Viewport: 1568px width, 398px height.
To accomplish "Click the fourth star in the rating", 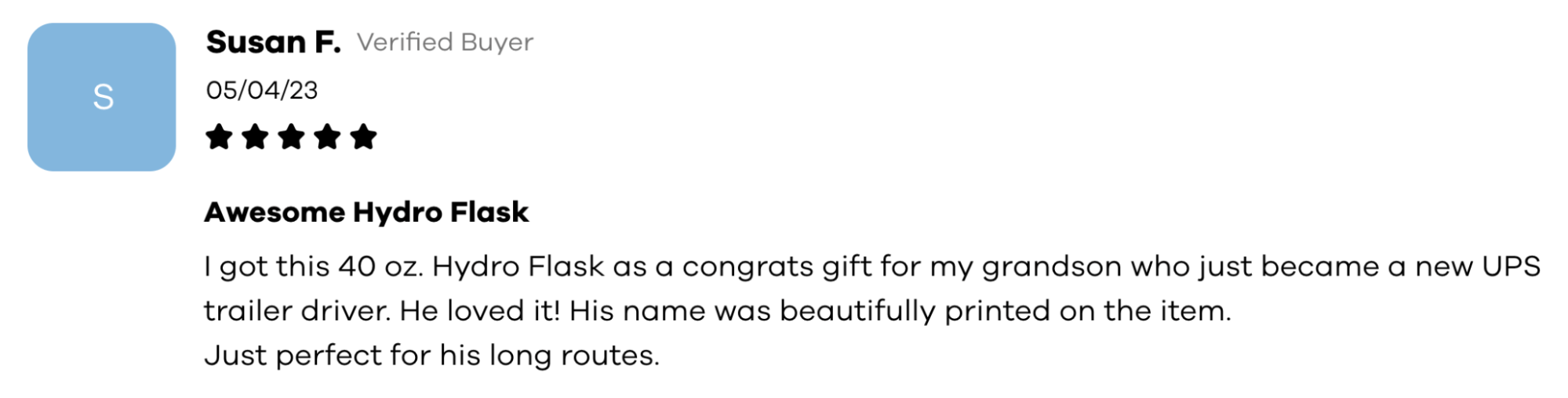I will 327,137.
